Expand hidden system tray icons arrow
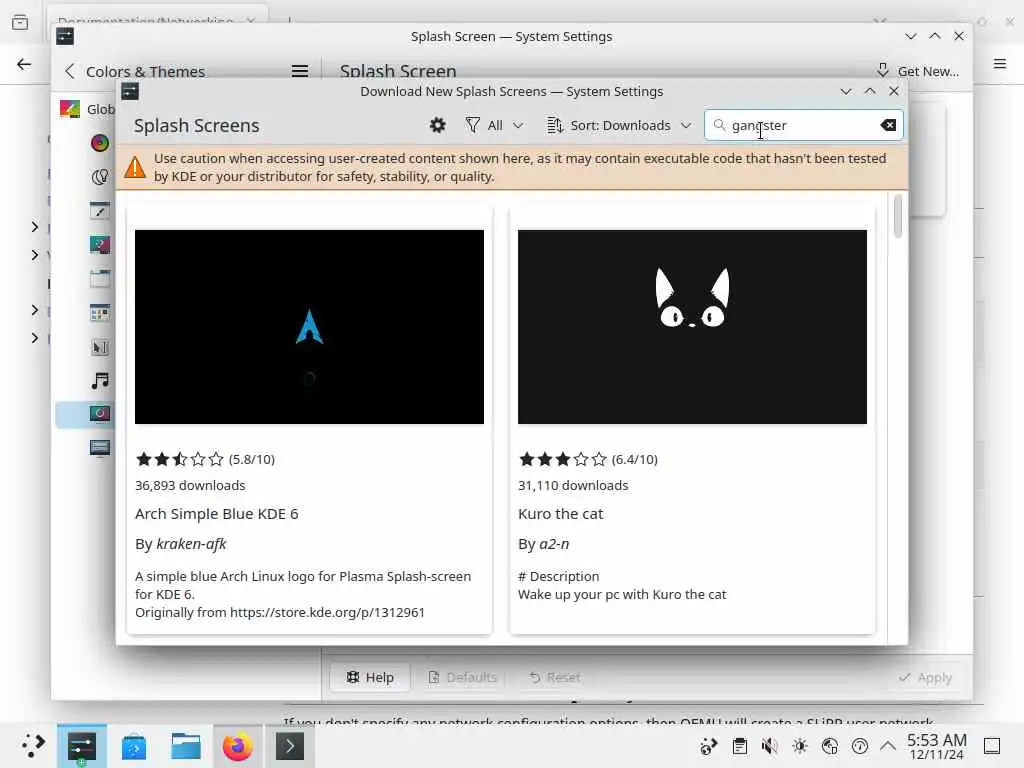1024x768 pixels. [x=888, y=746]
